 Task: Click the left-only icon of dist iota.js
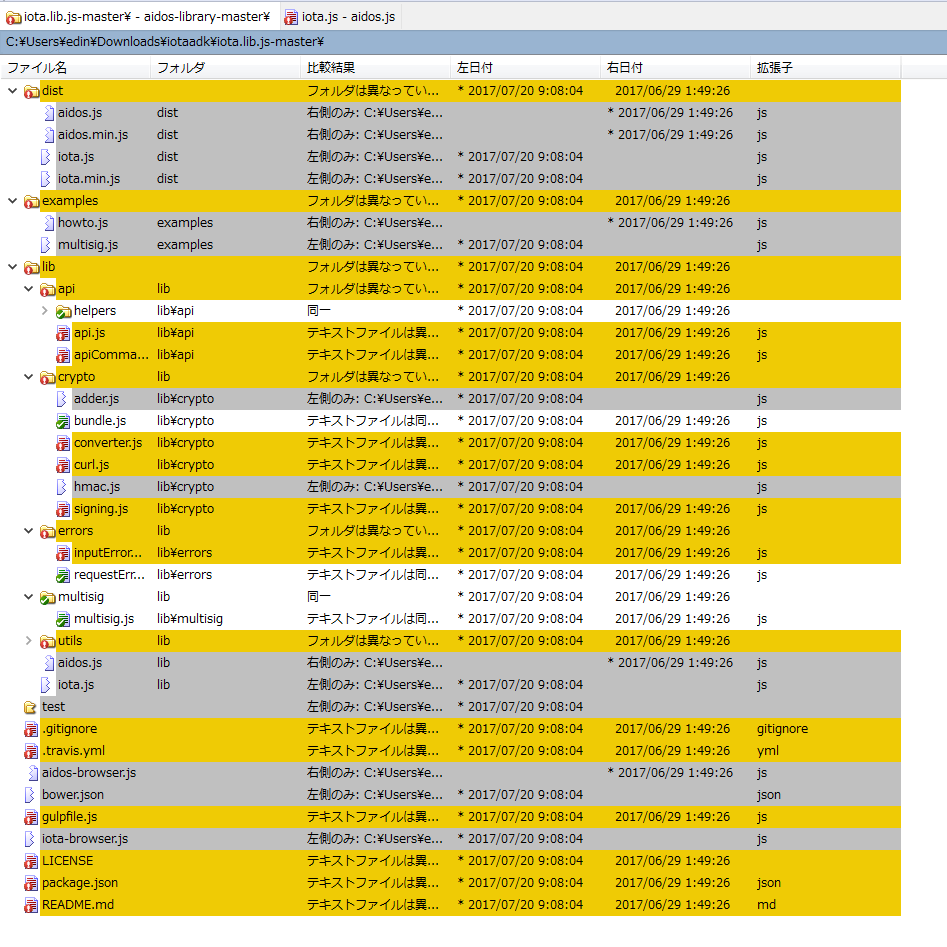46,157
